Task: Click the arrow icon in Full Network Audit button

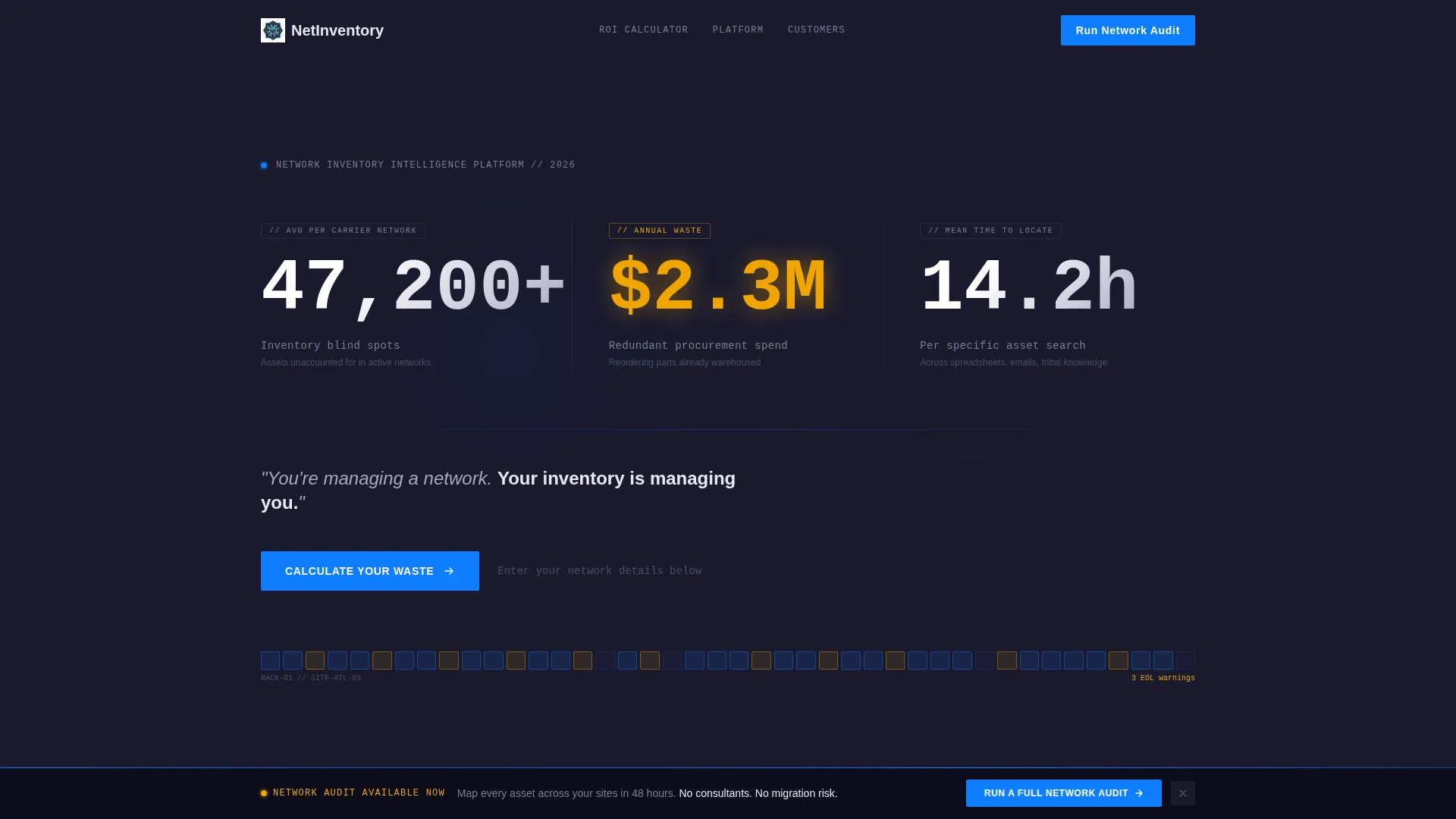Action: [1139, 793]
